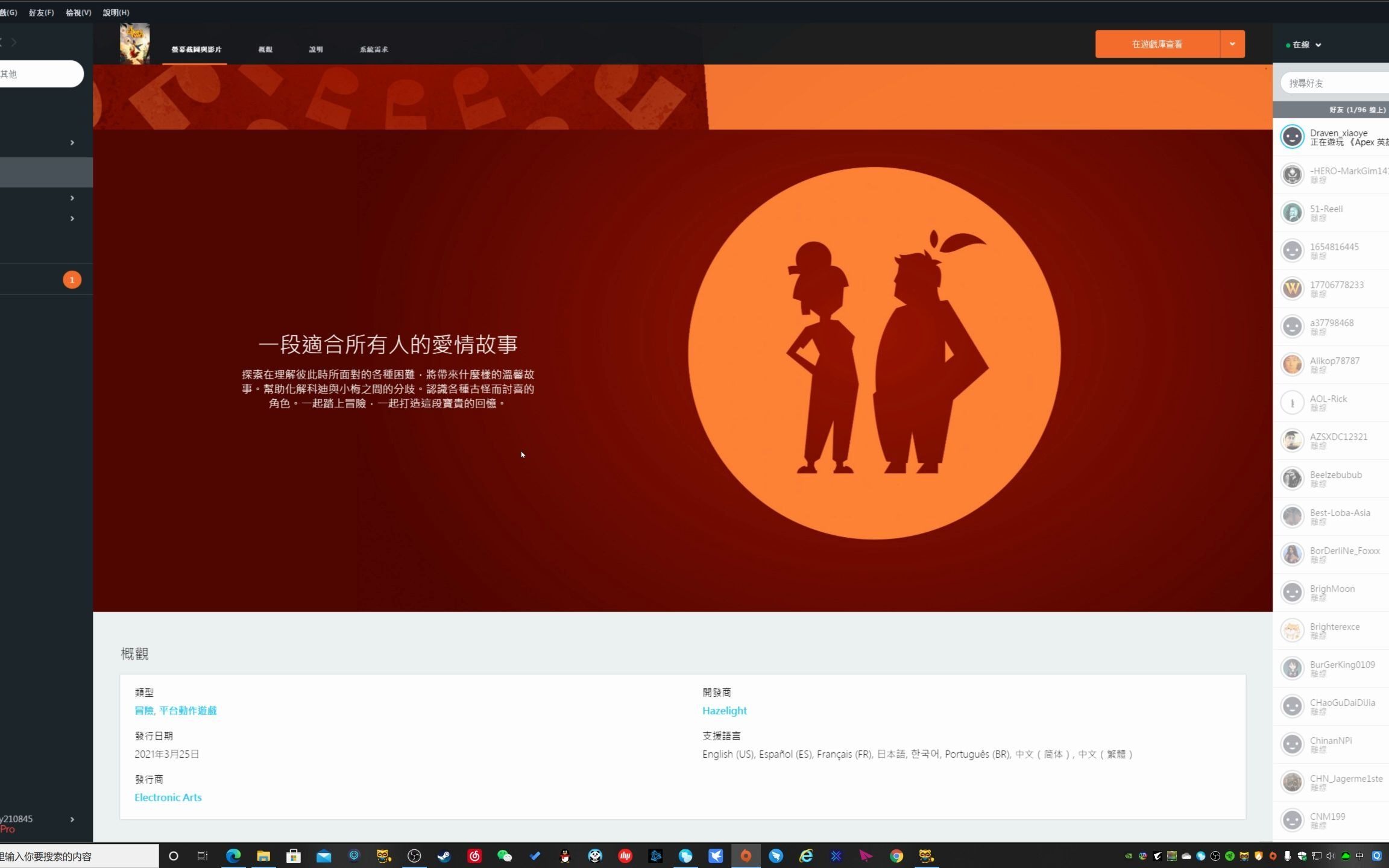Open the It Takes Two game cover thumbnail
This screenshot has height=868, width=1389.
point(134,43)
